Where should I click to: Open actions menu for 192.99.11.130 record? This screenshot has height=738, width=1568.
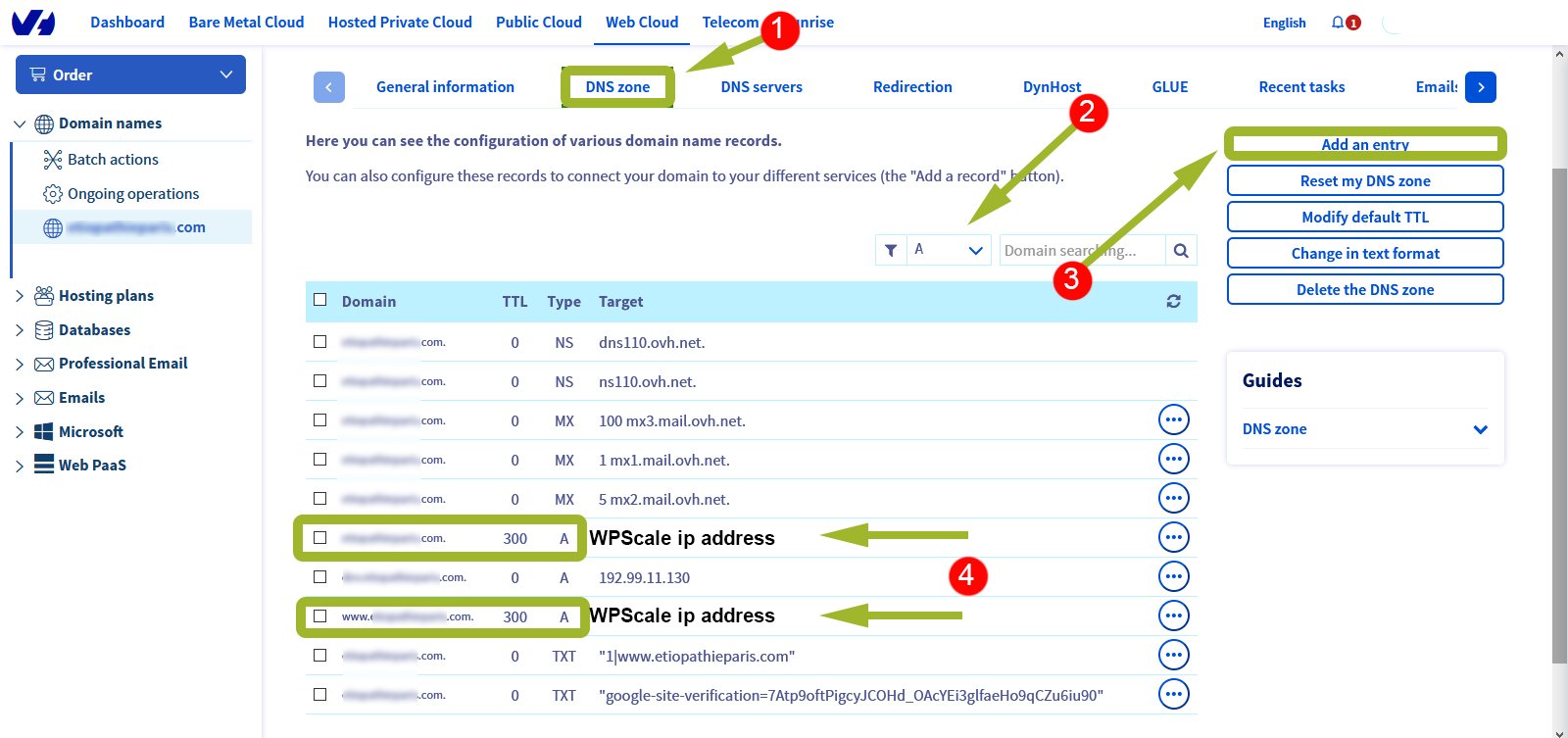[x=1173, y=577]
